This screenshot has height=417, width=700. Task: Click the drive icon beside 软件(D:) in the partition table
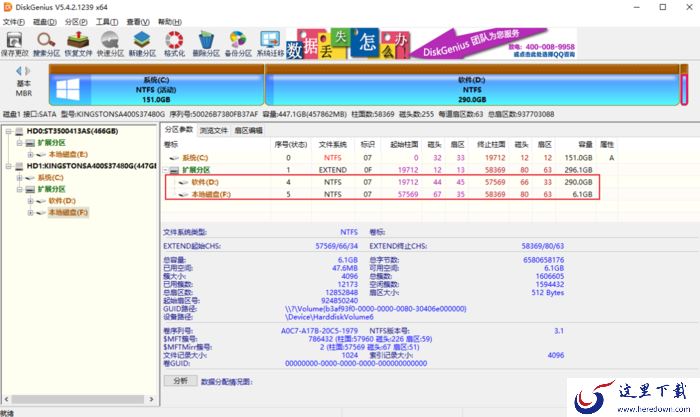coord(183,182)
